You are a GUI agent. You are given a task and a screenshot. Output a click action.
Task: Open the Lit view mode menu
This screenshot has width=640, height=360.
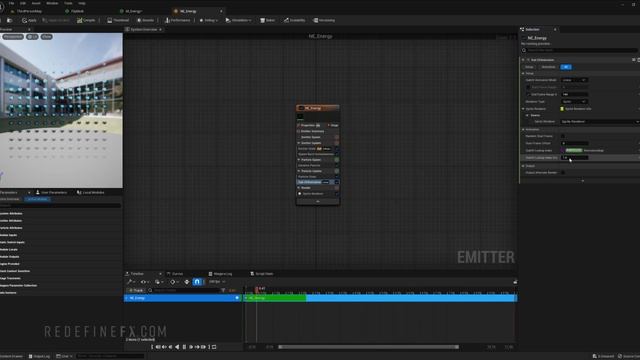[32, 37]
